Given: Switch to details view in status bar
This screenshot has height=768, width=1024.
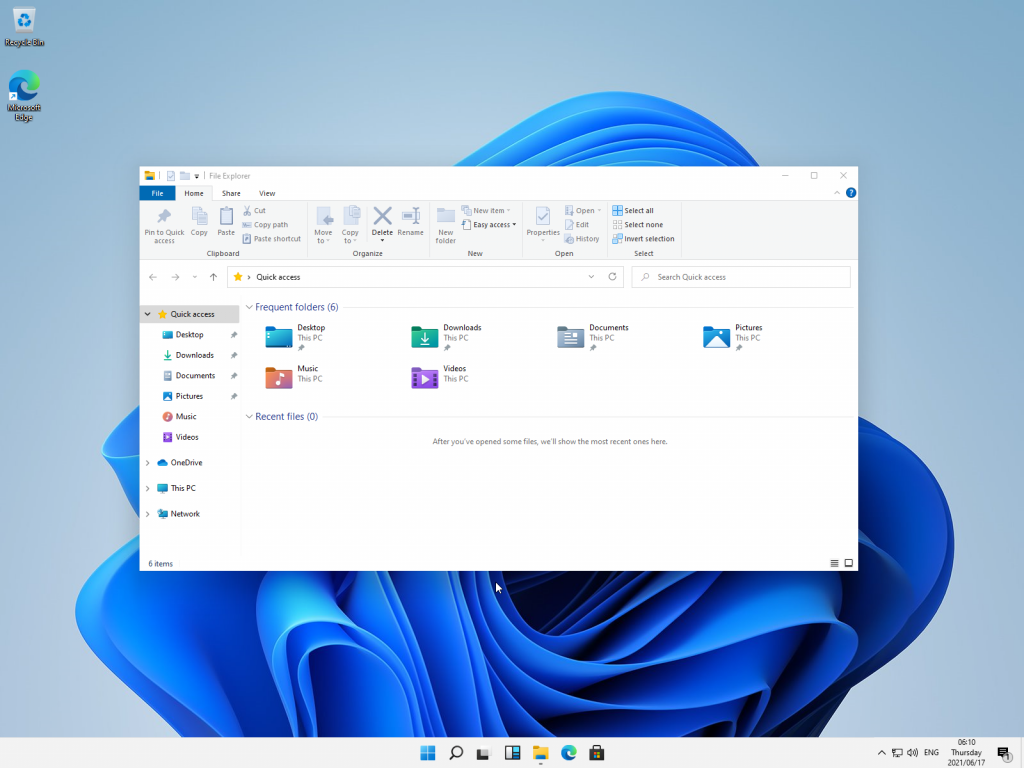Looking at the screenshot, I should (x=835, y=563).
